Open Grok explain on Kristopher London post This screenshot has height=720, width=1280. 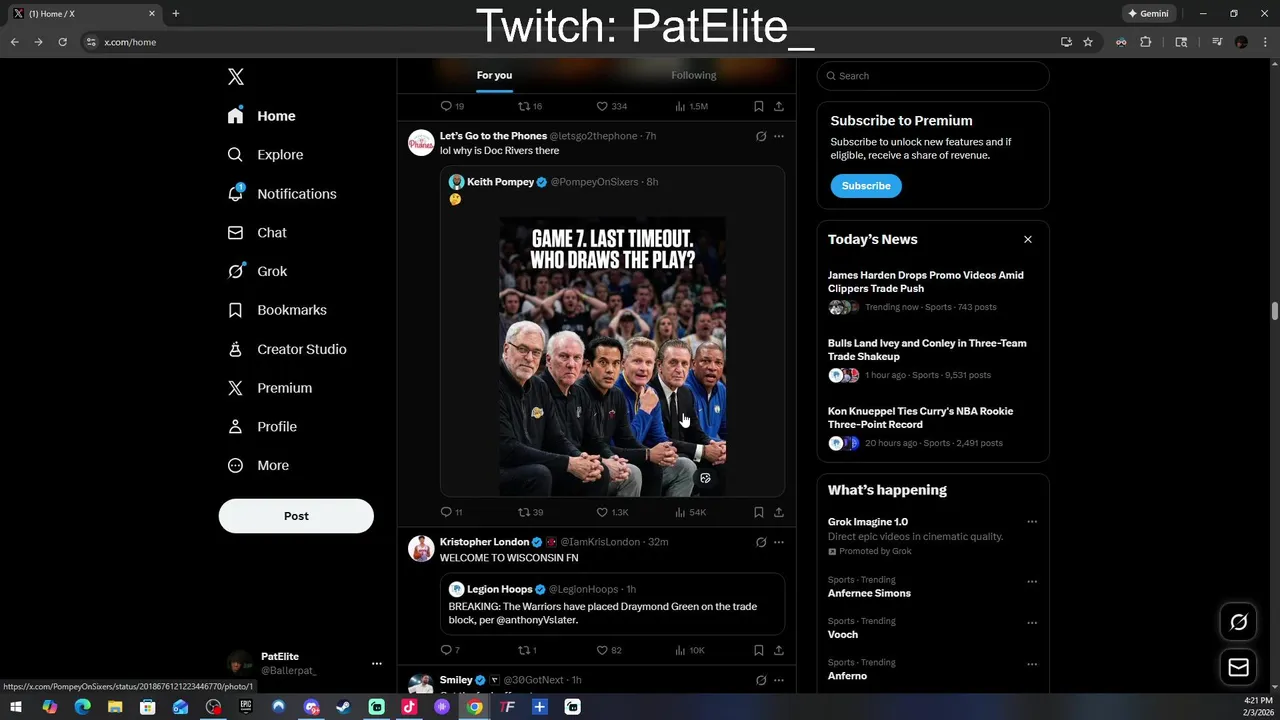point(761,542)
